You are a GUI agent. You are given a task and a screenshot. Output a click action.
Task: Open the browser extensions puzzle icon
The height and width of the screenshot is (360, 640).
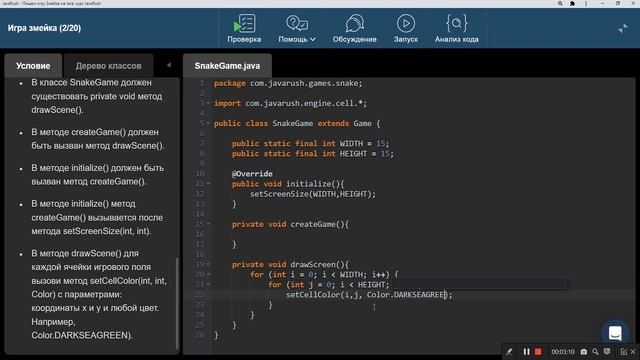[572, 3]
